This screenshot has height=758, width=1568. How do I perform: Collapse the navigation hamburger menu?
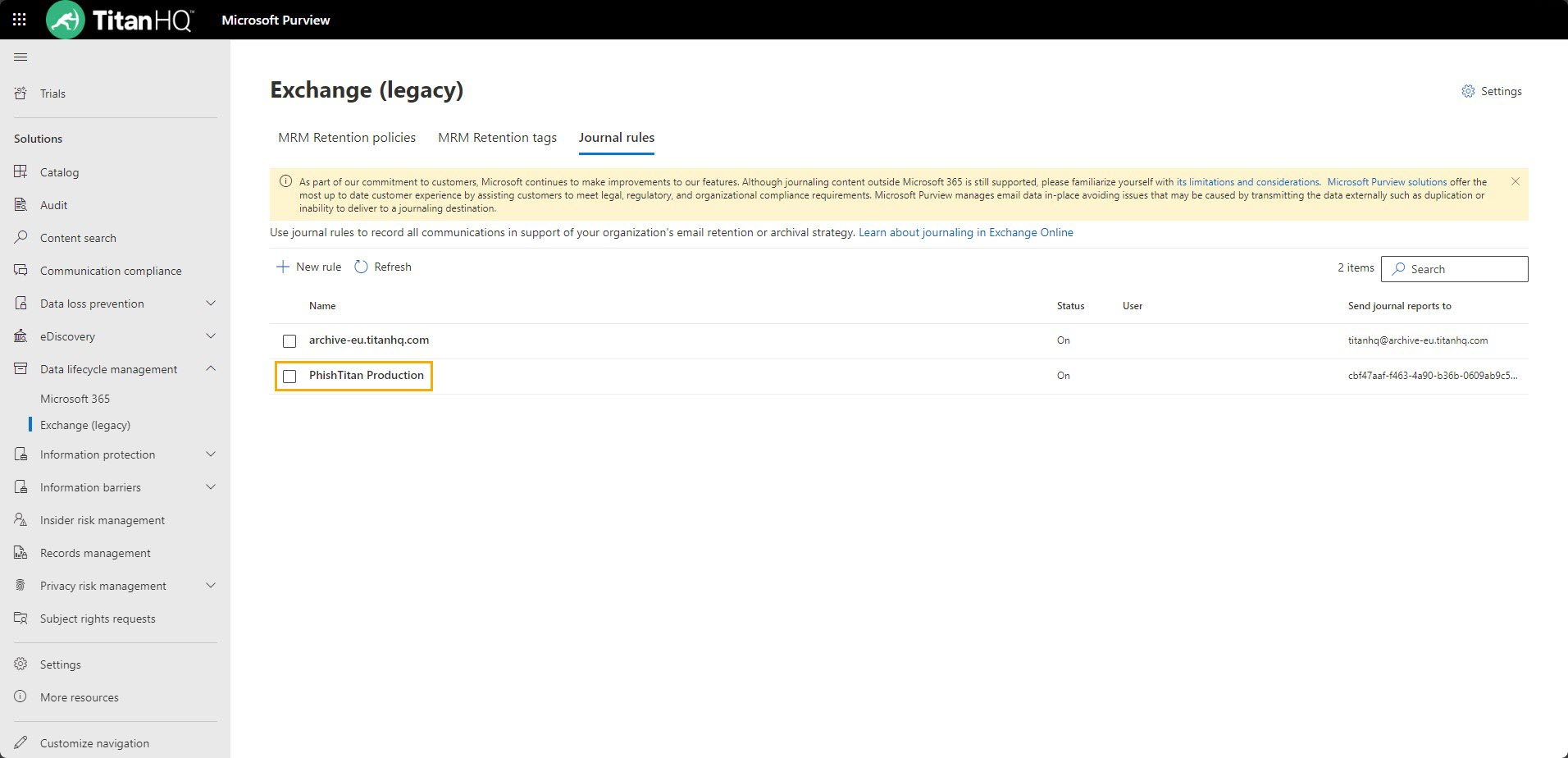click(x=21, y=57)
